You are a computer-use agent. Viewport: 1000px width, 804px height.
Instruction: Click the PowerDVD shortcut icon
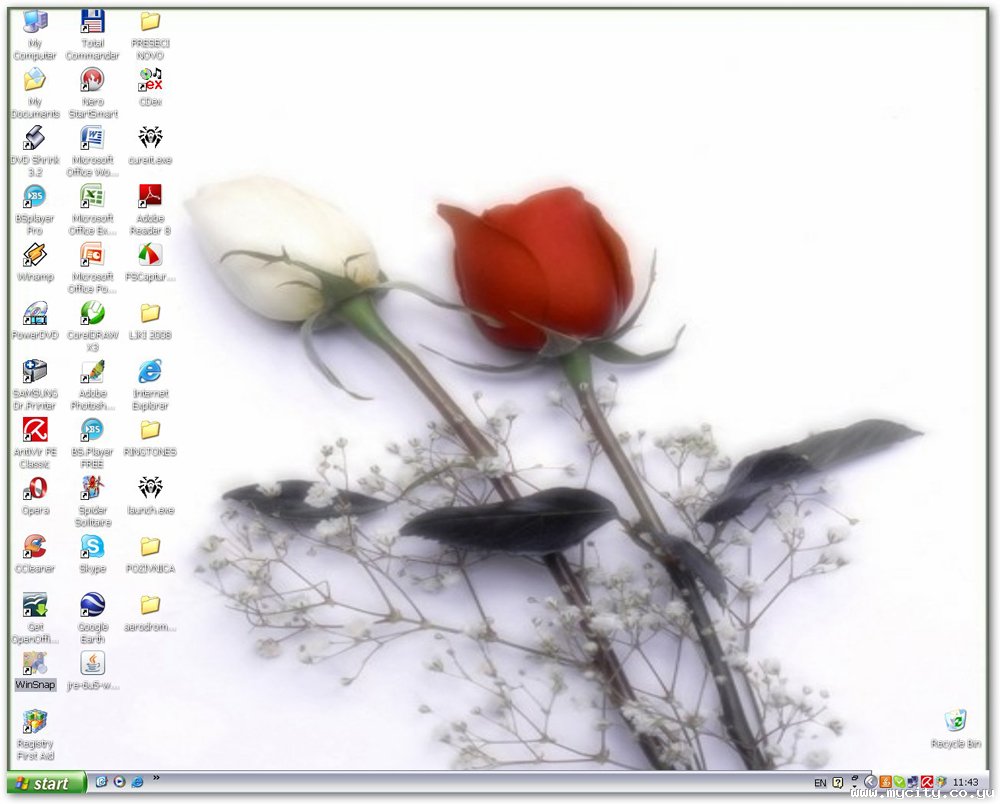tap(35, 321)
